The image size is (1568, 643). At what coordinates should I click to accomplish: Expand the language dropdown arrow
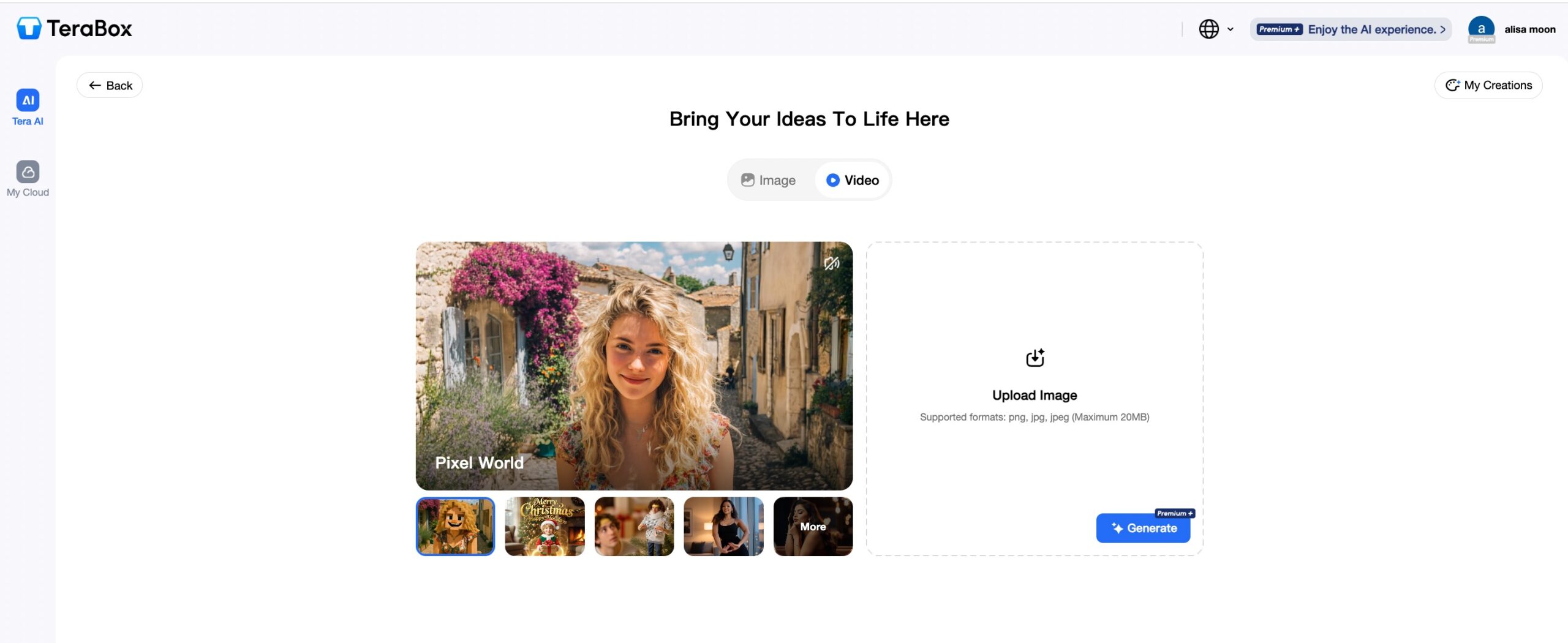point(1231,29)
